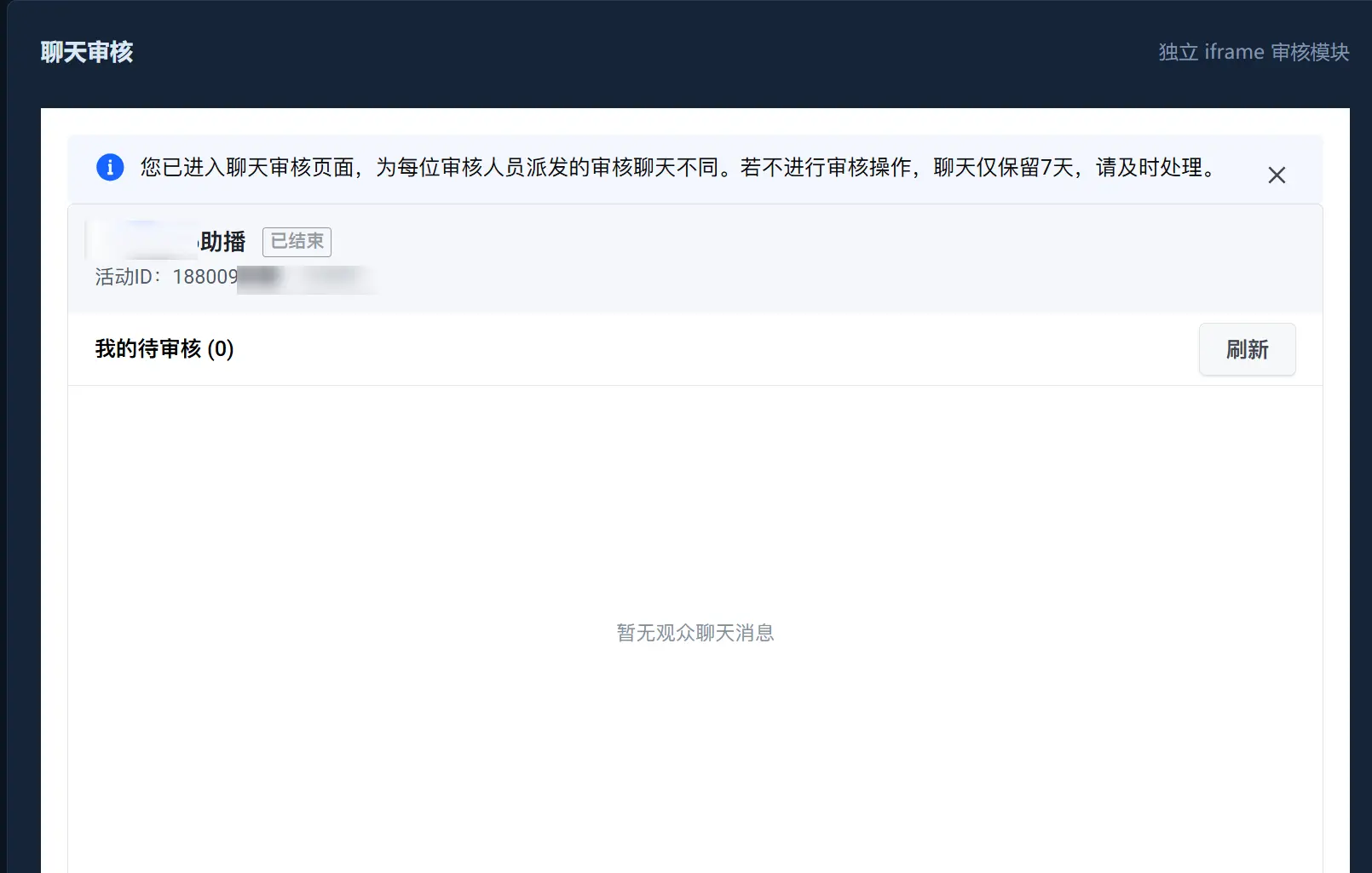1372x873 pixels.
Task: Click the 刷新 button
Action: pos(1248,349)
